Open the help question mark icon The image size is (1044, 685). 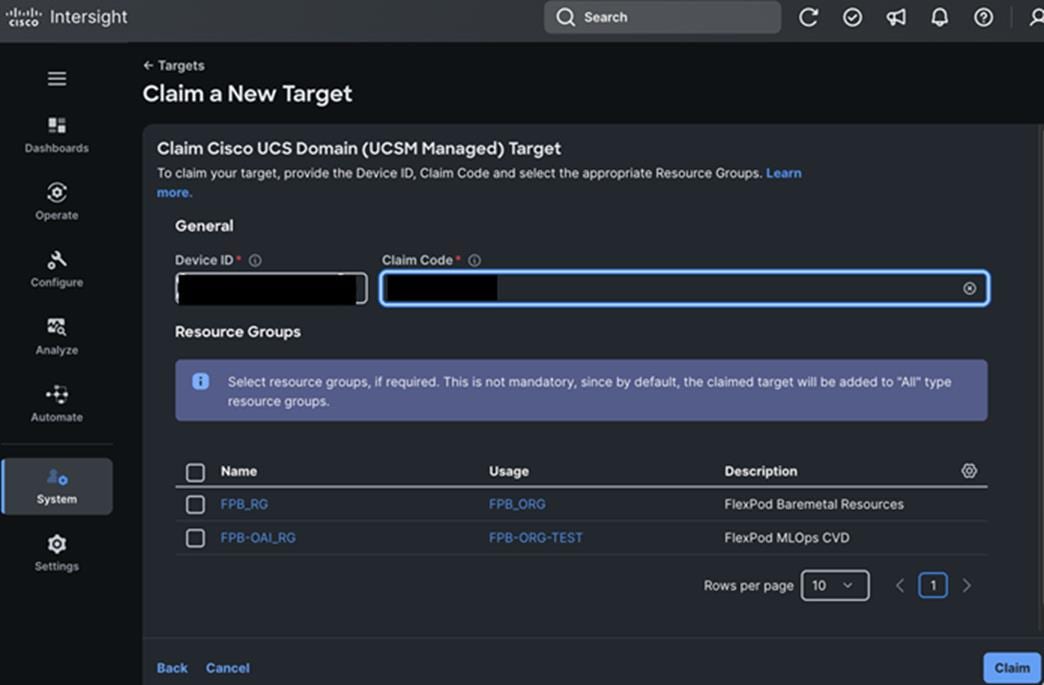983,17
